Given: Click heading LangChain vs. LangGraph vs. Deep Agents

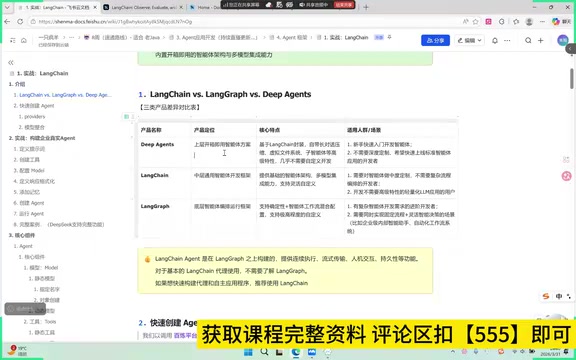Looking at the screenshot, I should click(230, 94).
